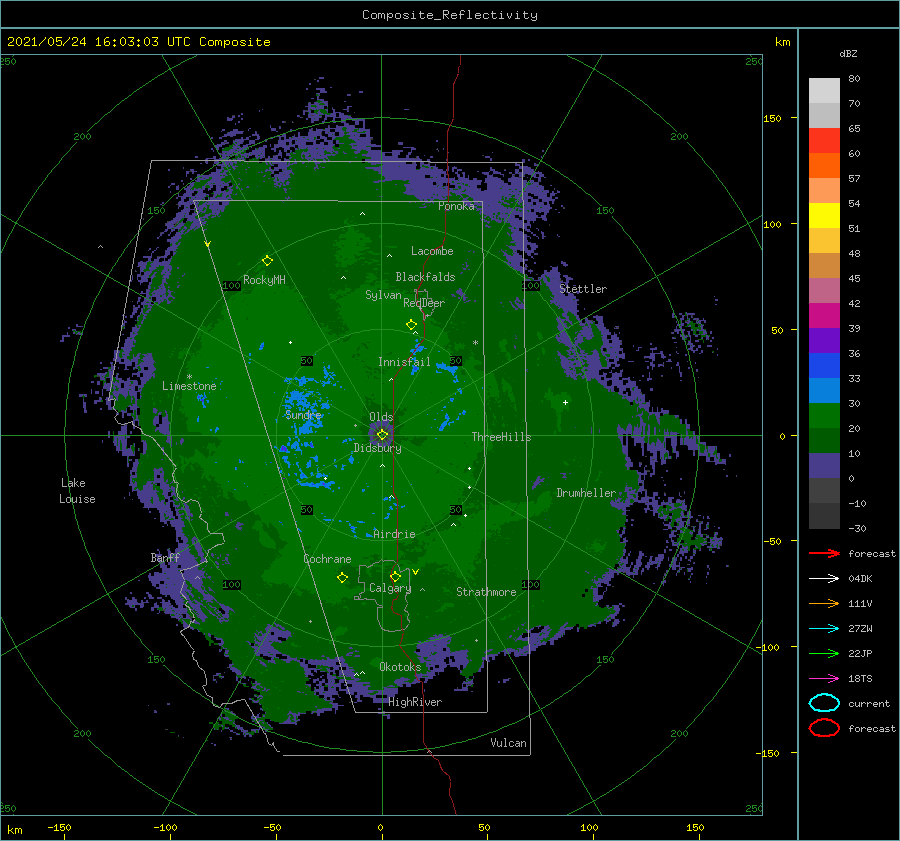
Task: Click the Sundre label
Action: (303, 414)
